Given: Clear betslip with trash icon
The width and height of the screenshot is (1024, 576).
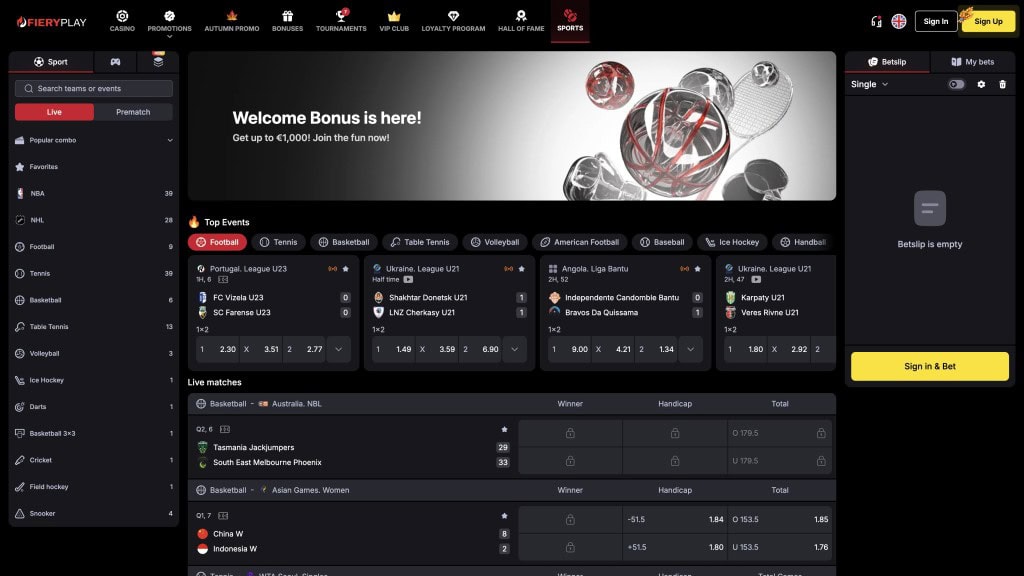Looking at the screenshot, I should [x=1002, y=84].
